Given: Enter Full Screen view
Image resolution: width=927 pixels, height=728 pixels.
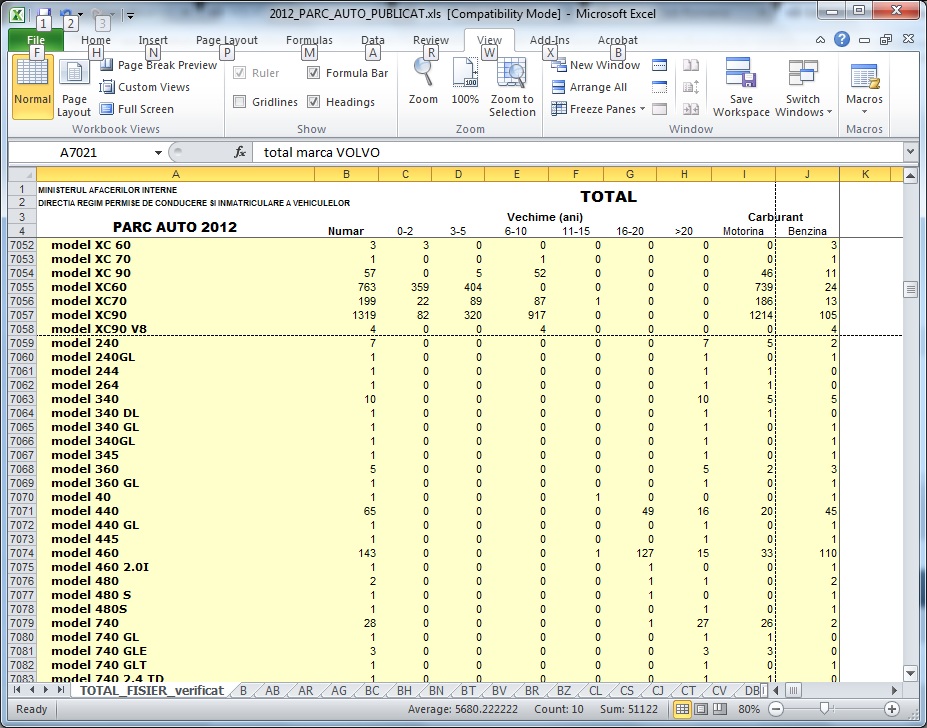Looking at the screenshot, I should [x=137, y=109].
